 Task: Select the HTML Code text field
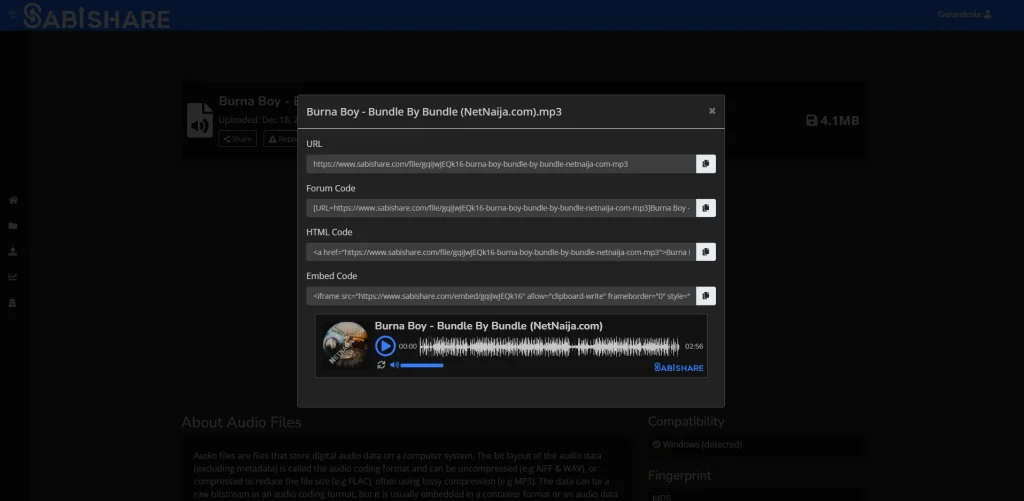(x=501, y=251)
